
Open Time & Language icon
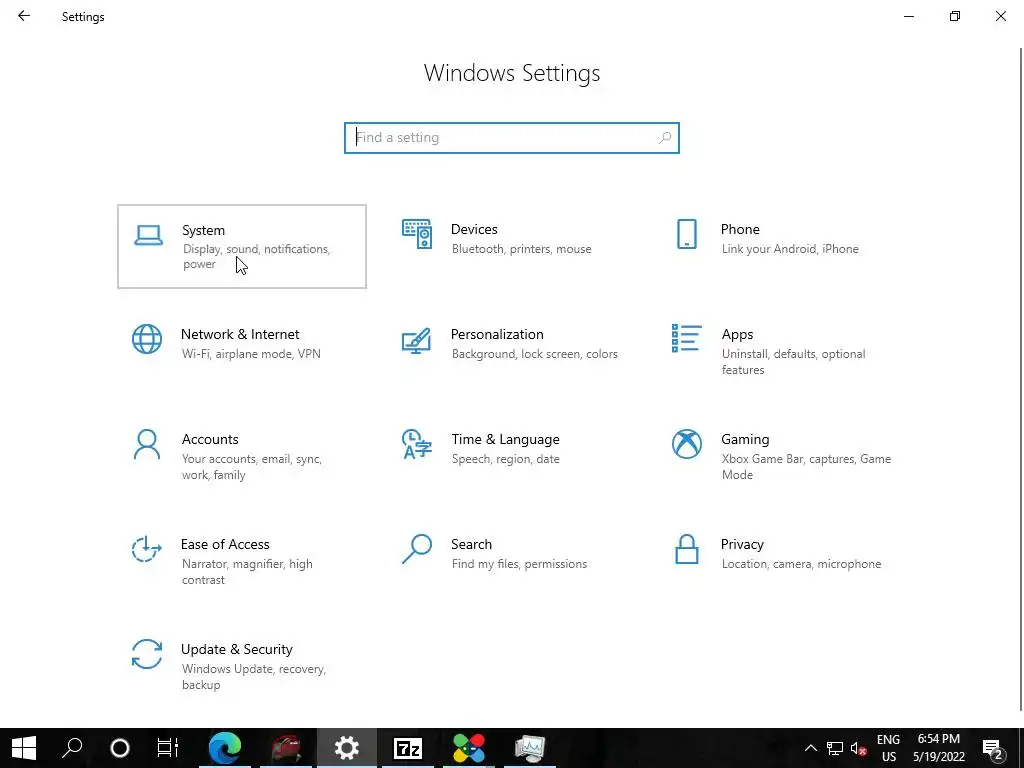click(x=417, y=444)
